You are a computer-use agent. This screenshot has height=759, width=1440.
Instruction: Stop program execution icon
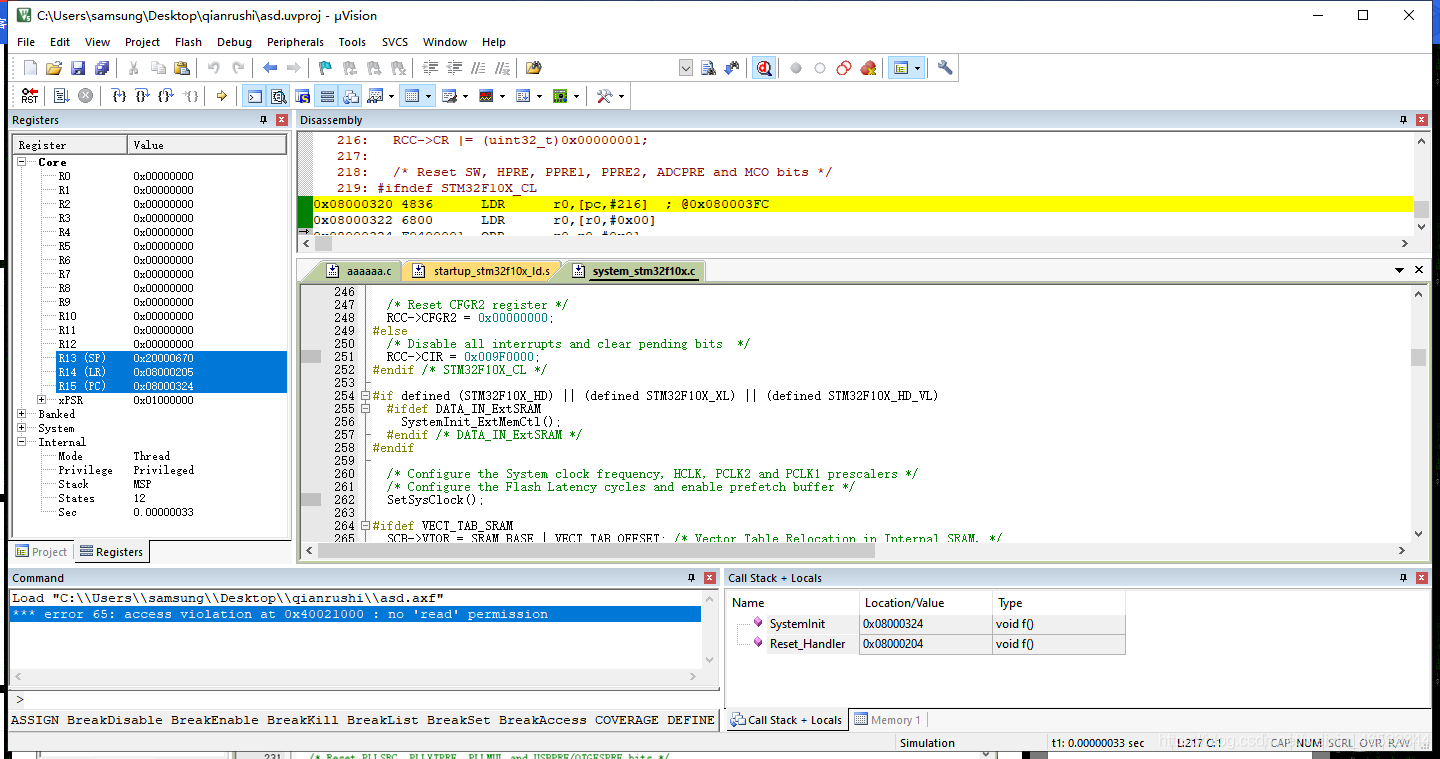pos(86,96)
